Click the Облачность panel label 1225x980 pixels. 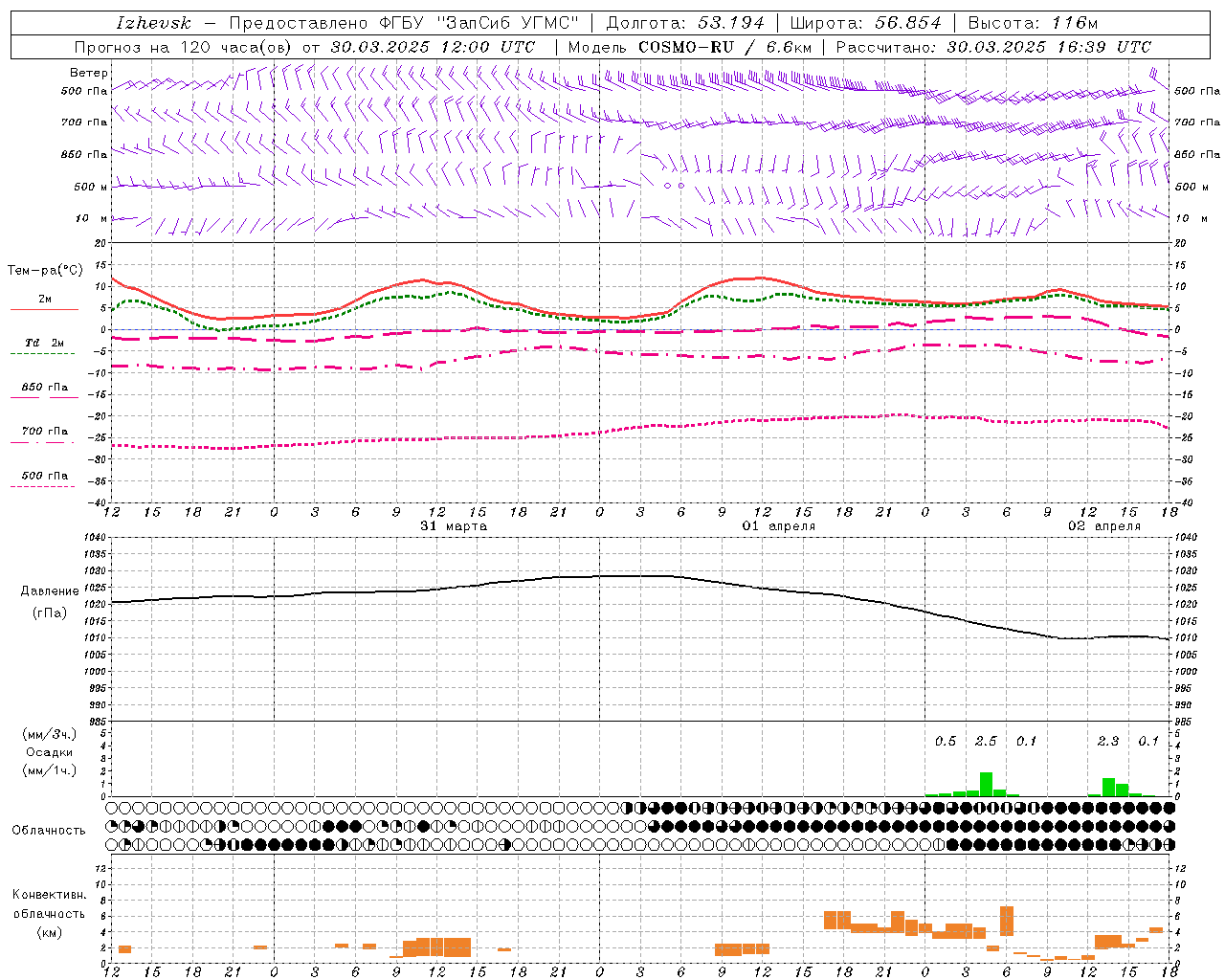point(49,831)
